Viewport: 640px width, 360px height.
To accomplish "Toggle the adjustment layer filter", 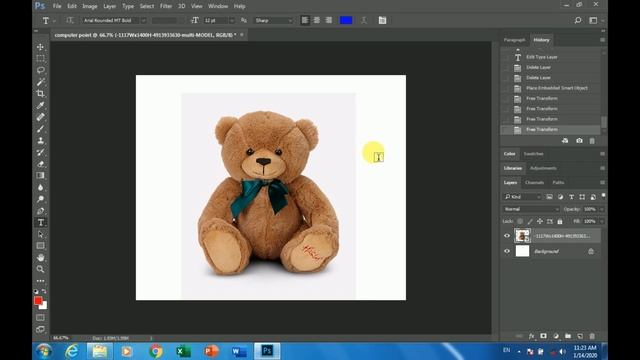I will tap(560, 197).
